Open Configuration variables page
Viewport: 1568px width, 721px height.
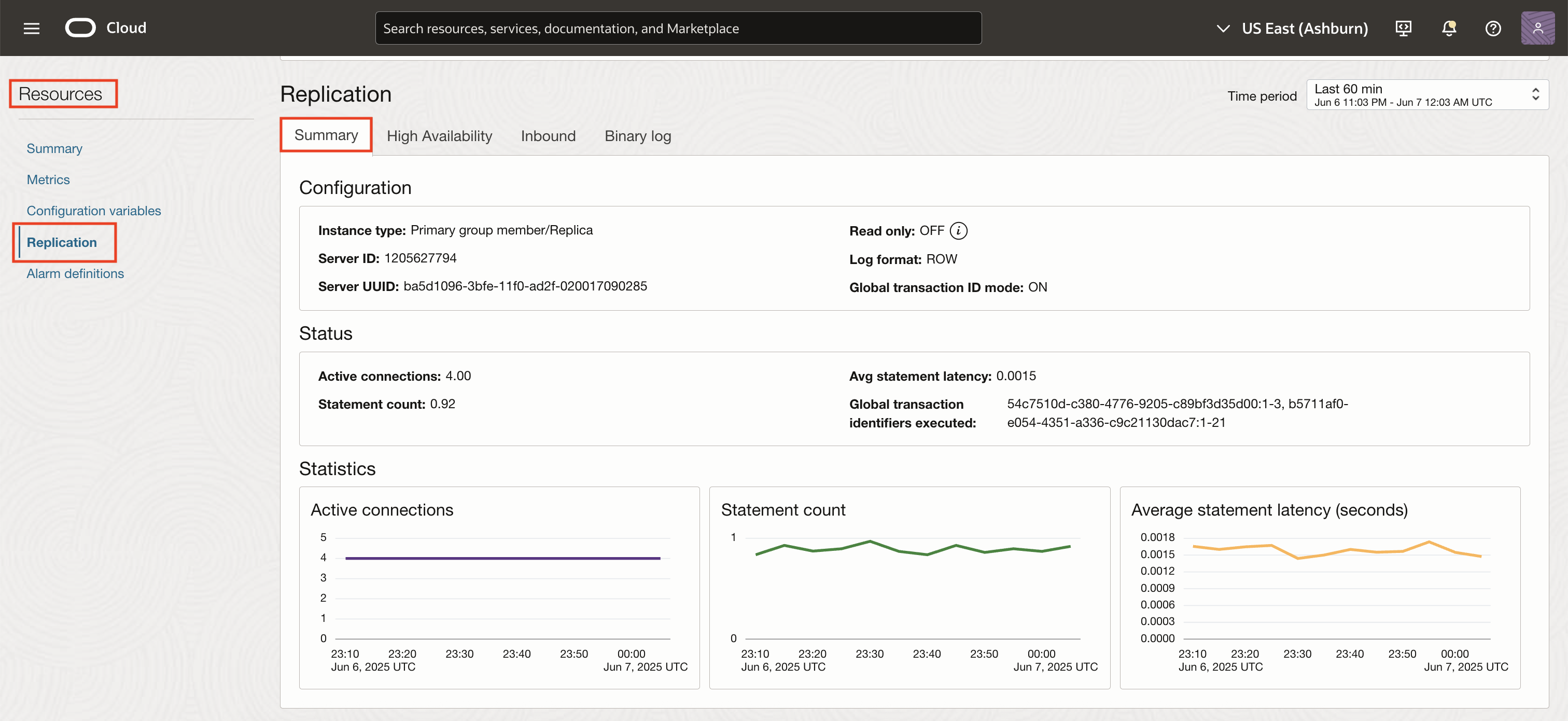click(x=94, y=210)
